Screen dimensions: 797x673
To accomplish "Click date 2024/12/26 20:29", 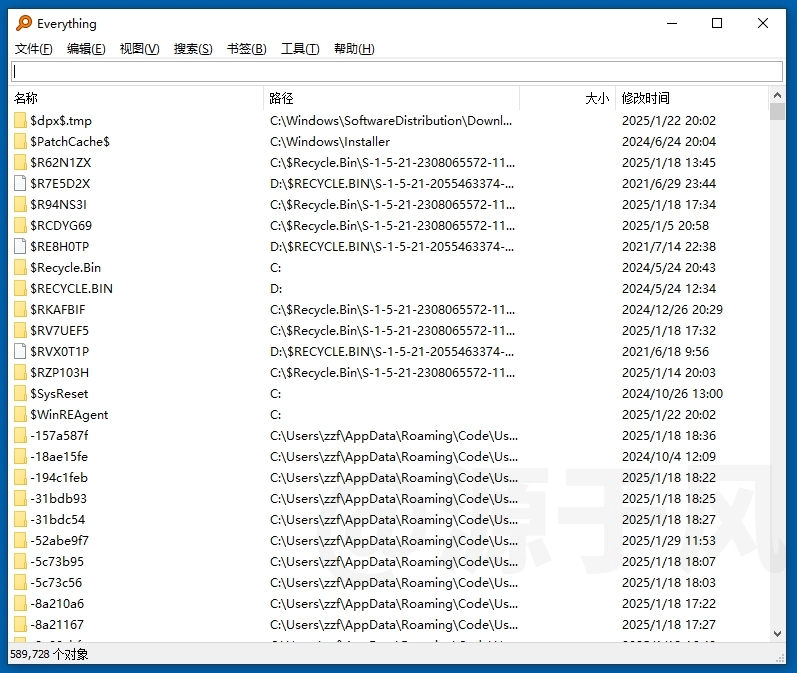I will click(672, 310).
